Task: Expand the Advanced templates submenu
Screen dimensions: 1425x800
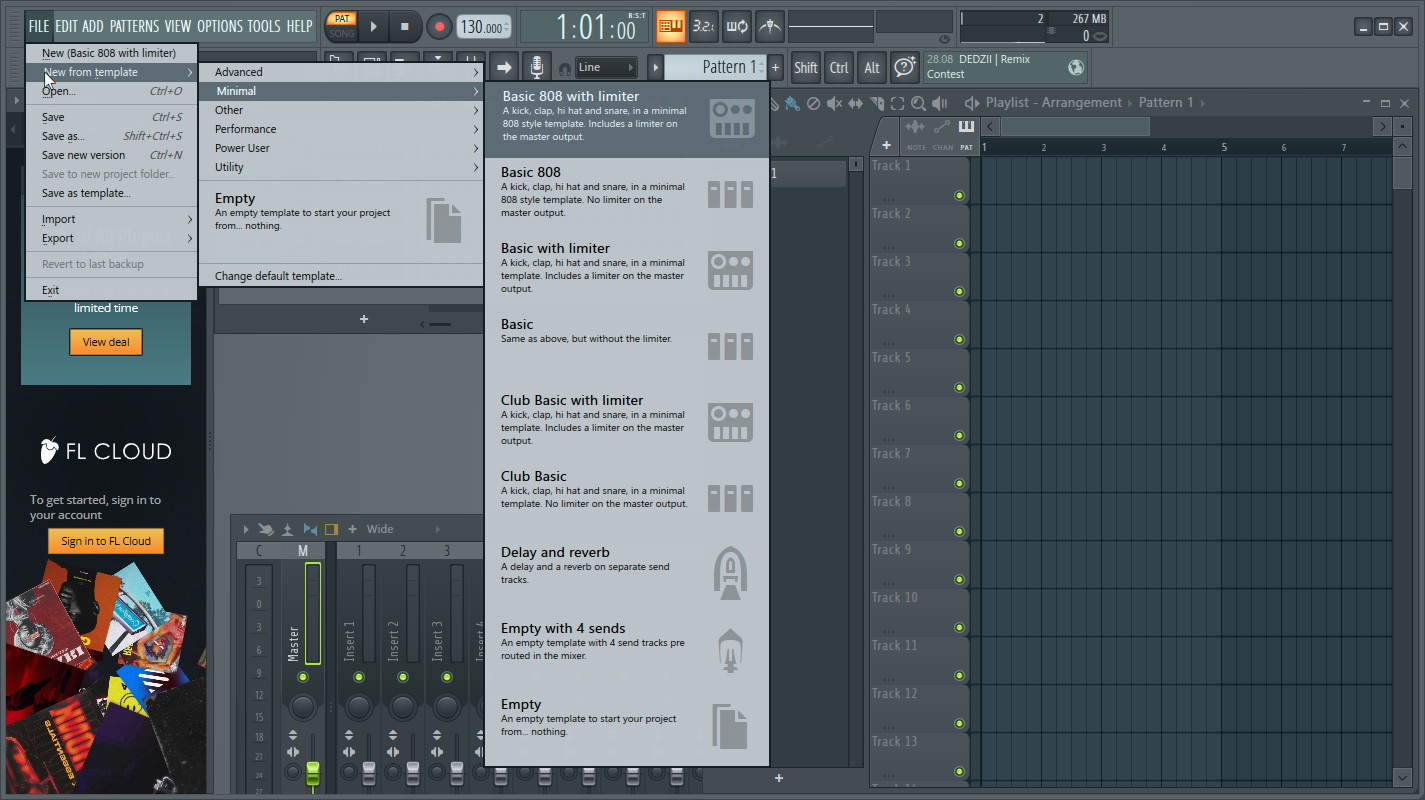Action: coord(341,72)
